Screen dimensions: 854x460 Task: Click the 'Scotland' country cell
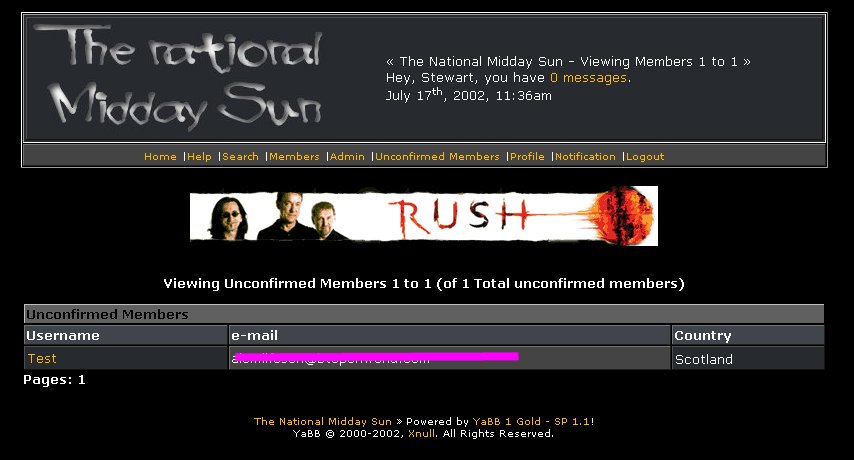(x=748, y=358)
